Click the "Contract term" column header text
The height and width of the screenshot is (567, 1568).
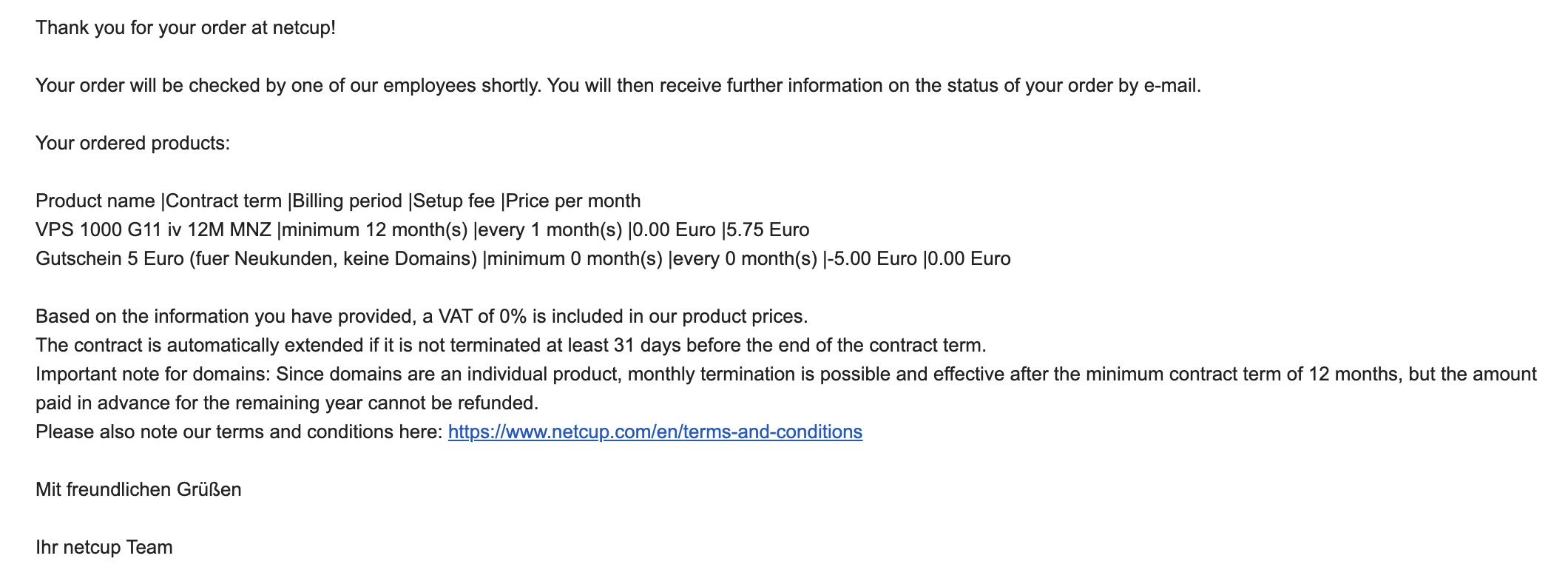pos(224,201)
